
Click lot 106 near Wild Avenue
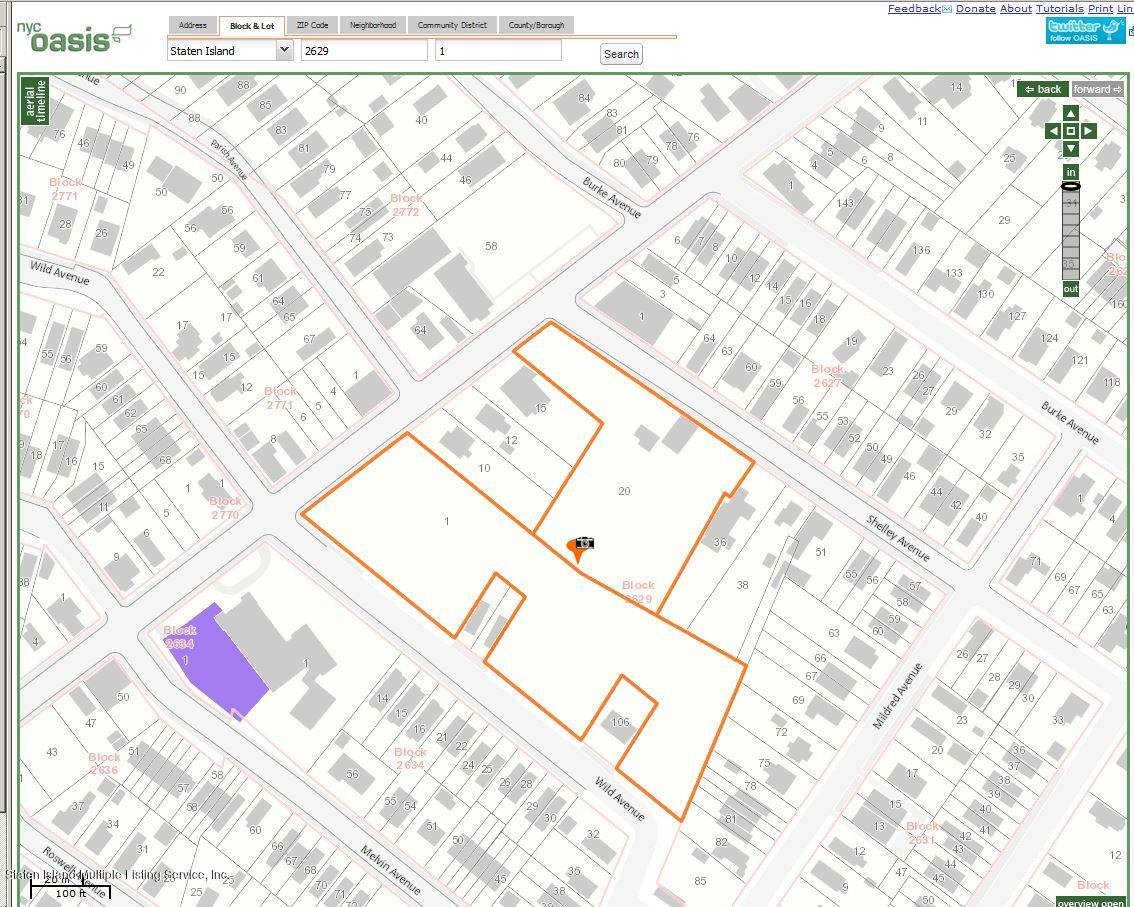pyautogui.click(x=620, y=722)
